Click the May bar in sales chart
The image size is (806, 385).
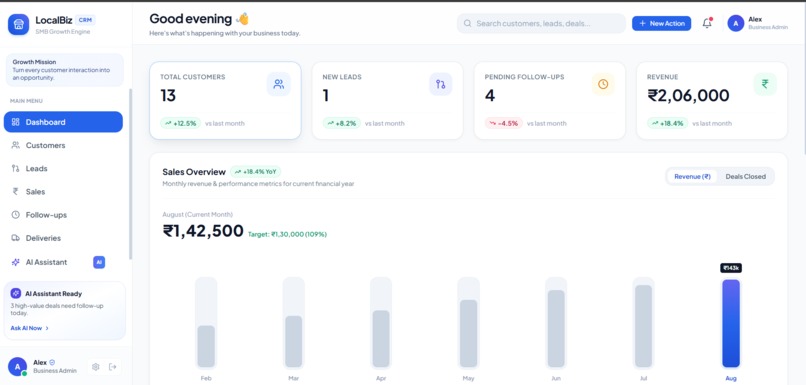click(x=468, y=334)
